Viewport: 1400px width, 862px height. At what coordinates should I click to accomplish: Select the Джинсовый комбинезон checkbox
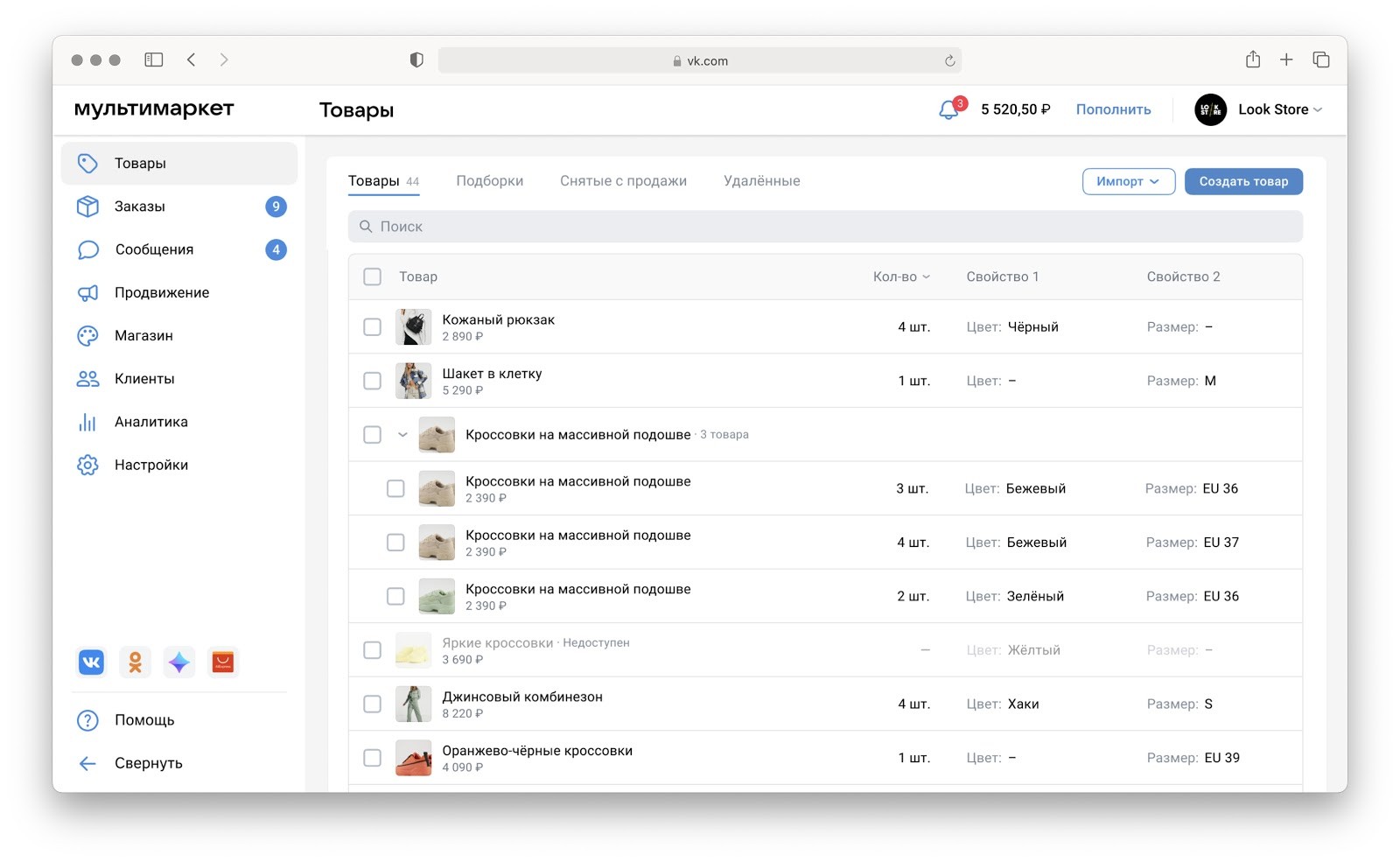(x=373, y=704)
